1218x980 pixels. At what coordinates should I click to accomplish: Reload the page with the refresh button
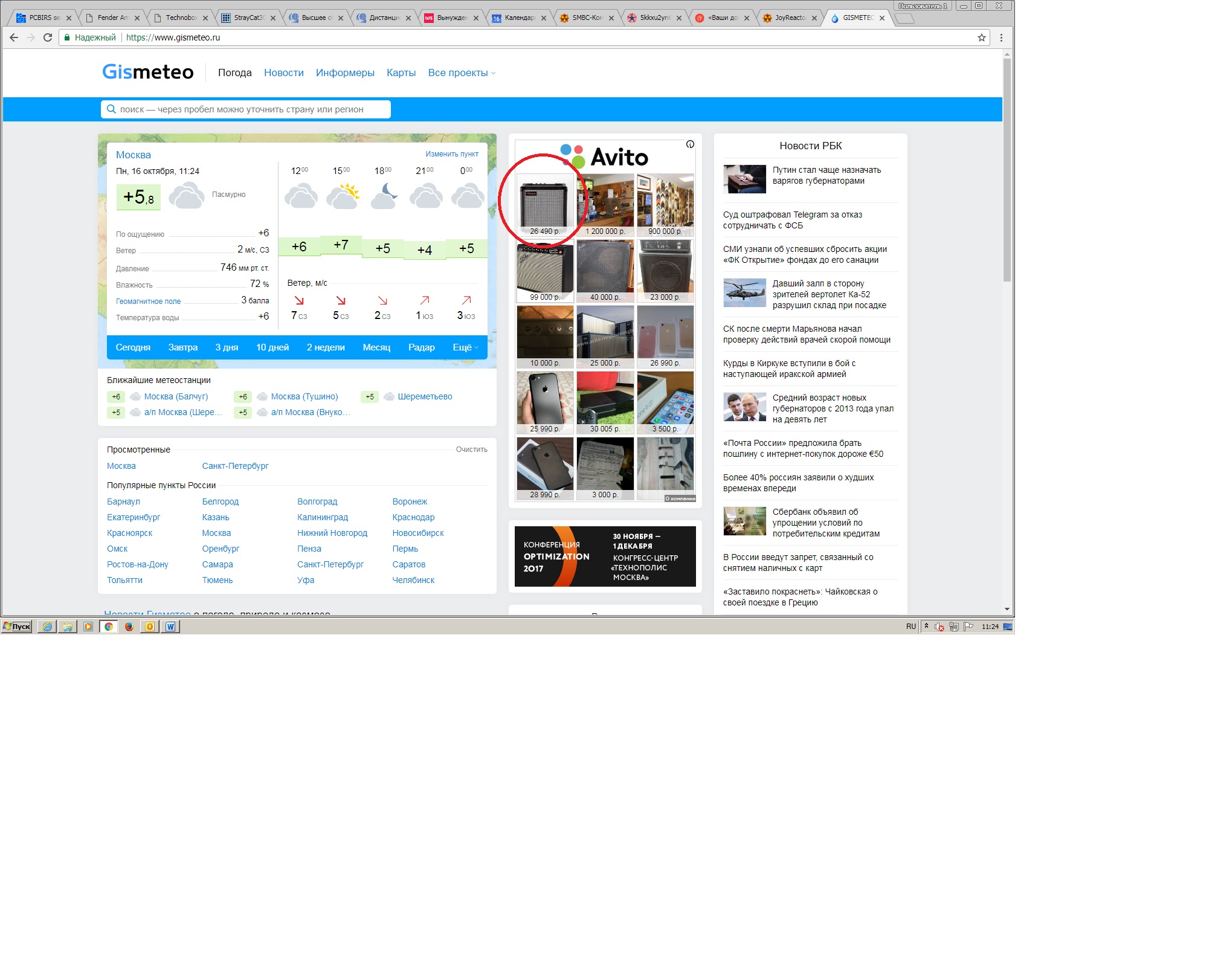[48, 37]
